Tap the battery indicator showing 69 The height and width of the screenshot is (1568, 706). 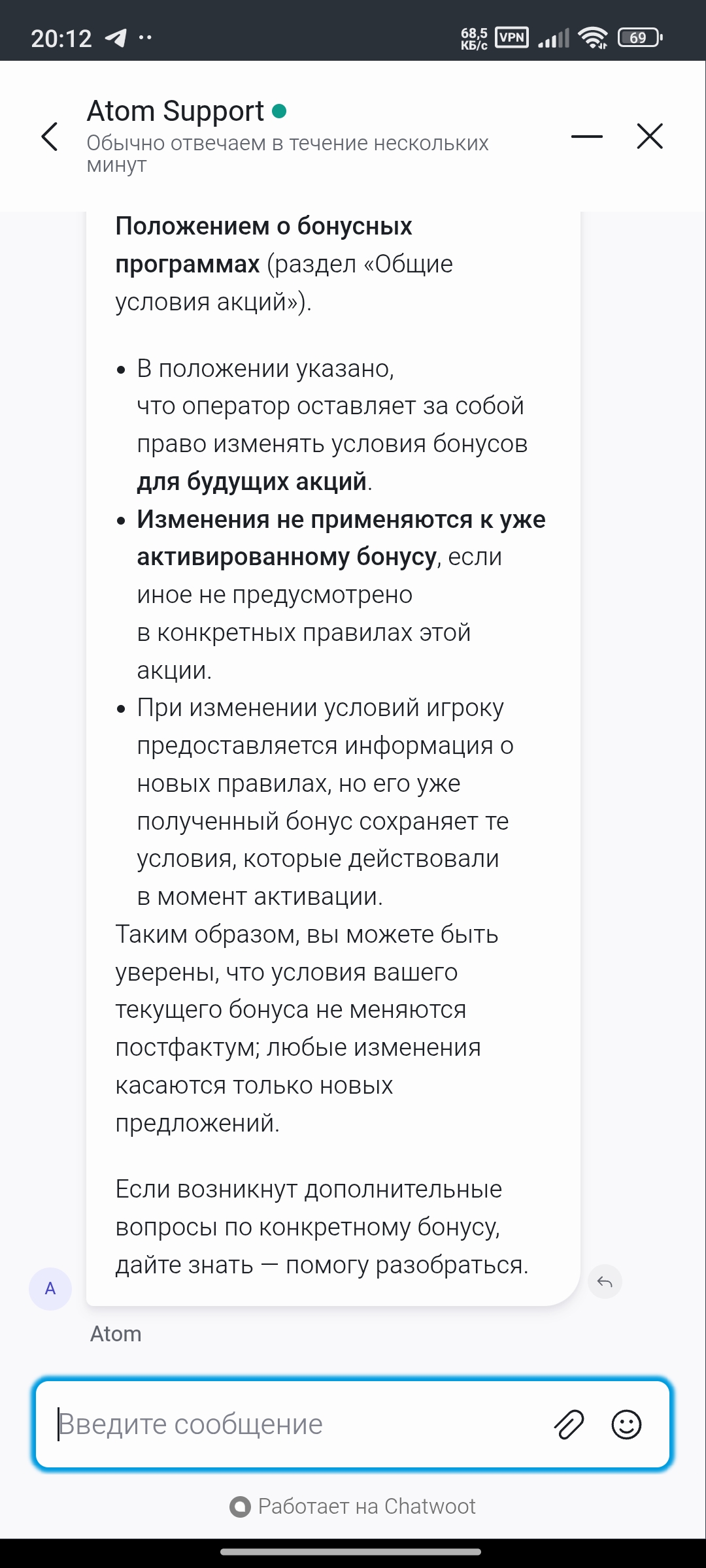point(640,38)
